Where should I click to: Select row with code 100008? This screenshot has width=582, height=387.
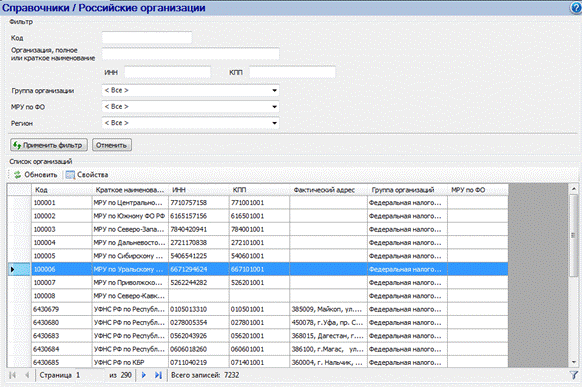click(x=258, y=296)
